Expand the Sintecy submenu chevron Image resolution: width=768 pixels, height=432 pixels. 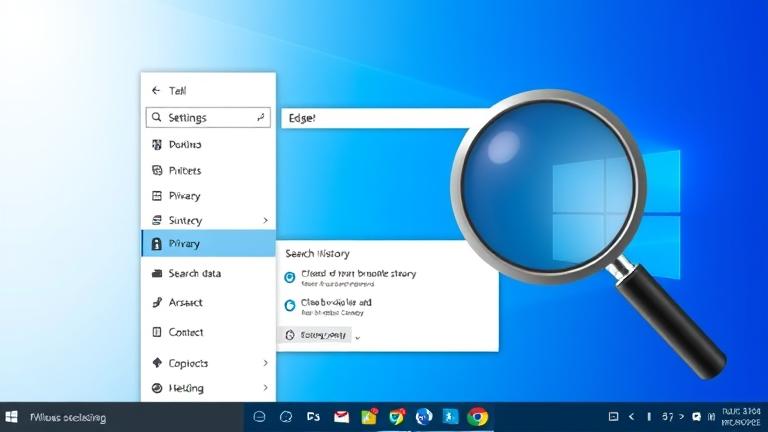click(x=265, y=220)
